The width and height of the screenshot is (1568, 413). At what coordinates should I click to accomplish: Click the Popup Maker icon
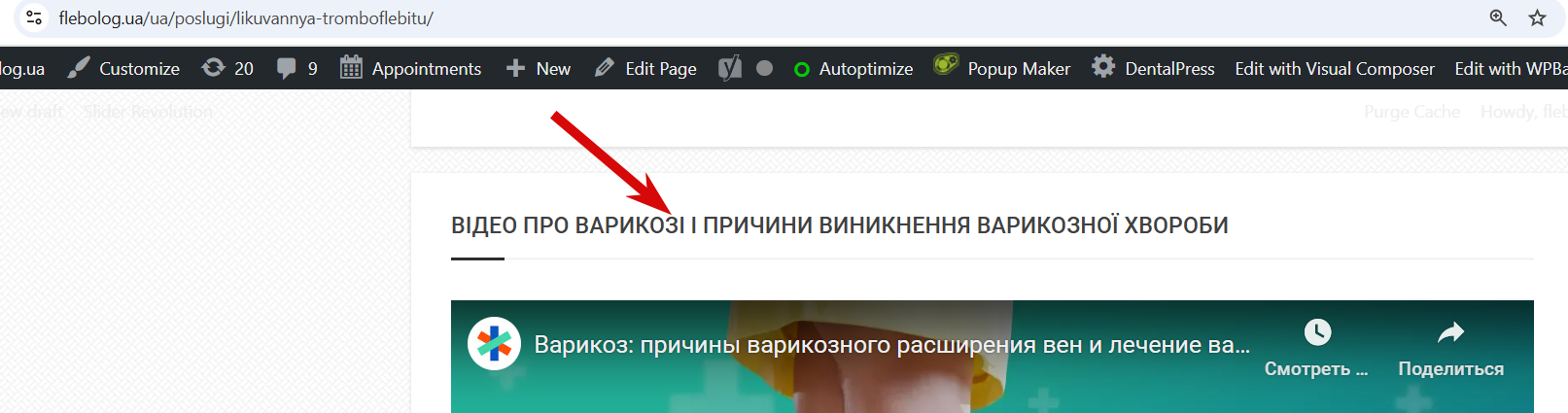click(946, 65)
